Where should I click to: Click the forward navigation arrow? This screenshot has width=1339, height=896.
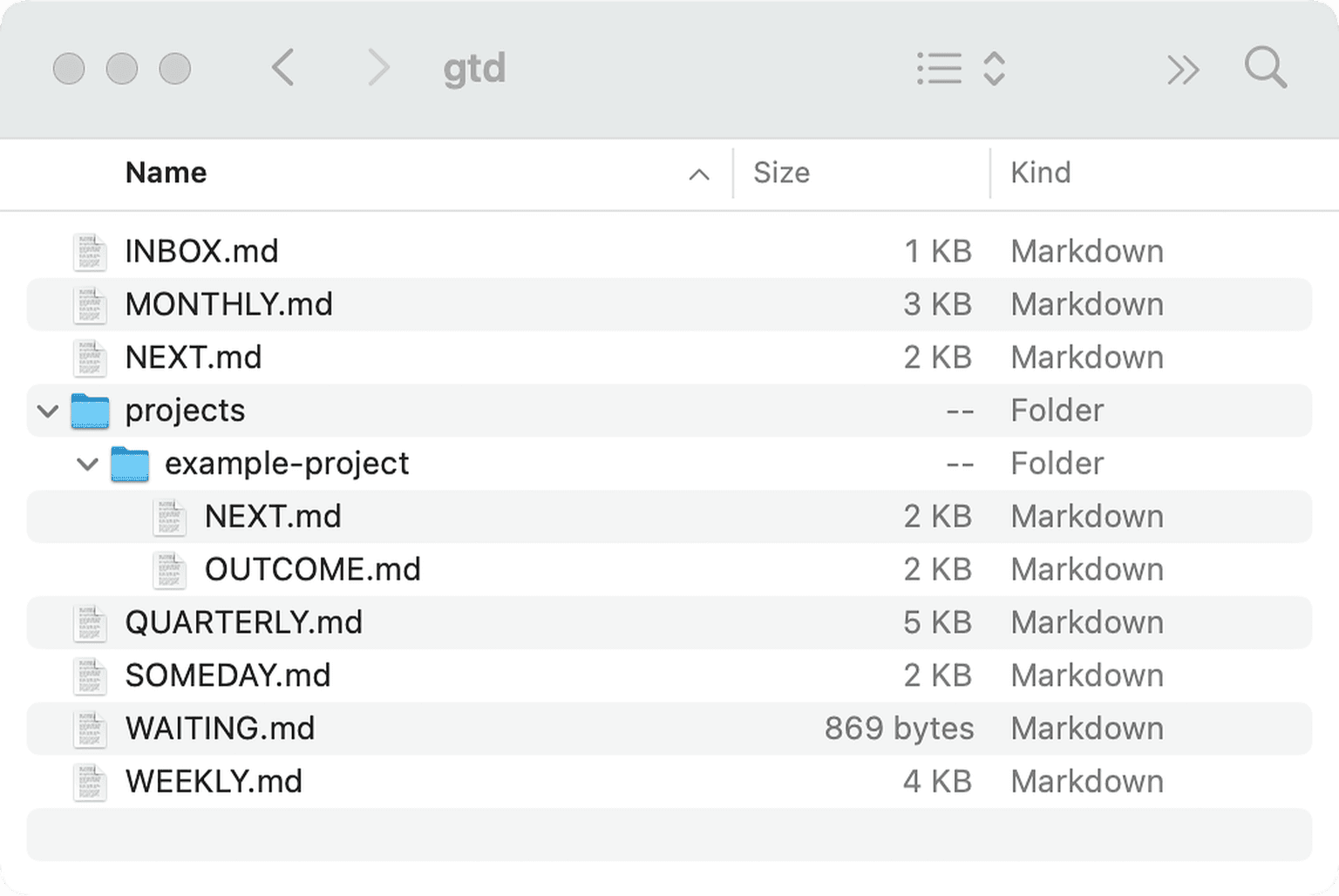pos(378,68)
